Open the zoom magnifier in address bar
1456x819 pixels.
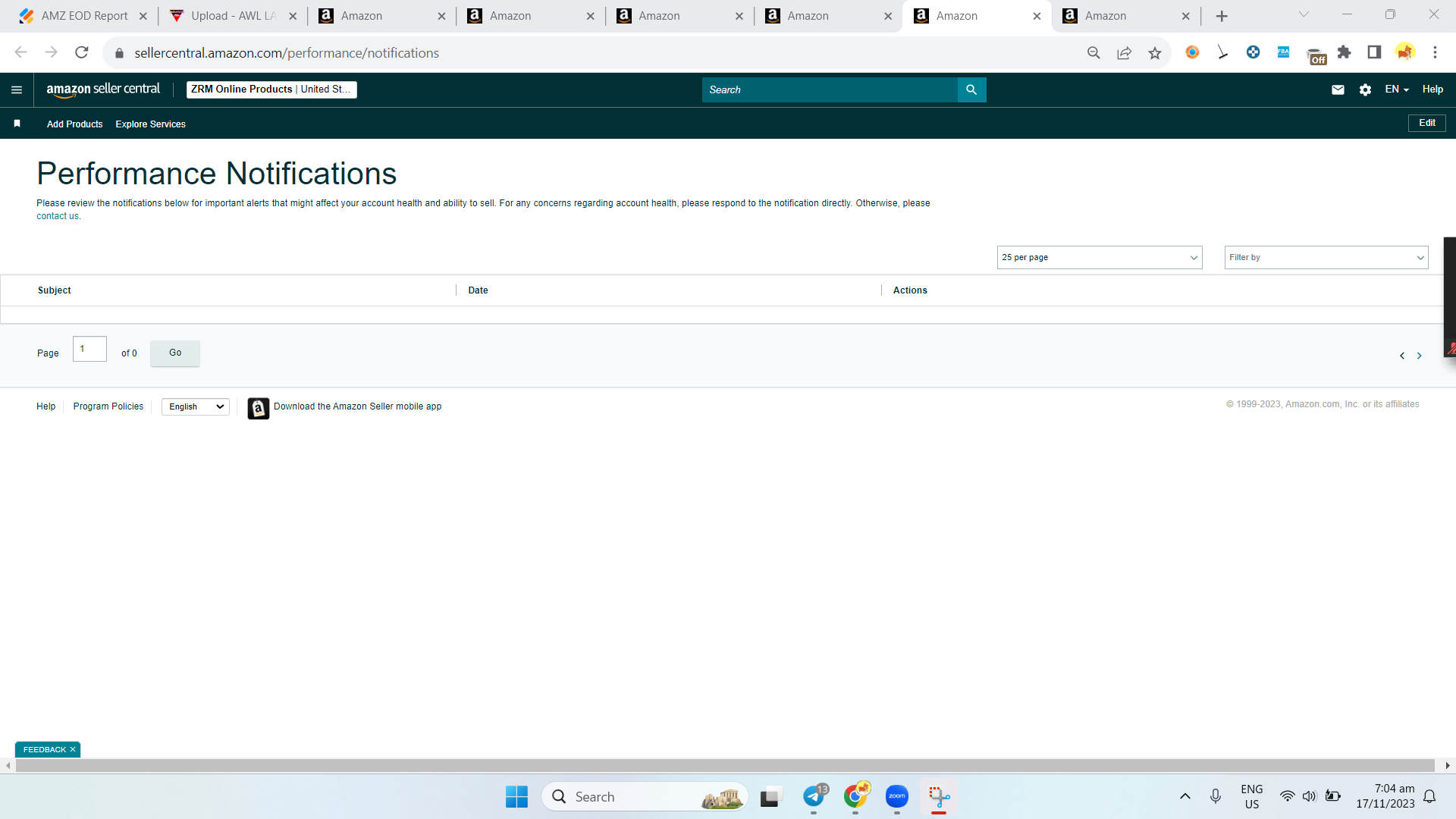tap(1094, 52)
